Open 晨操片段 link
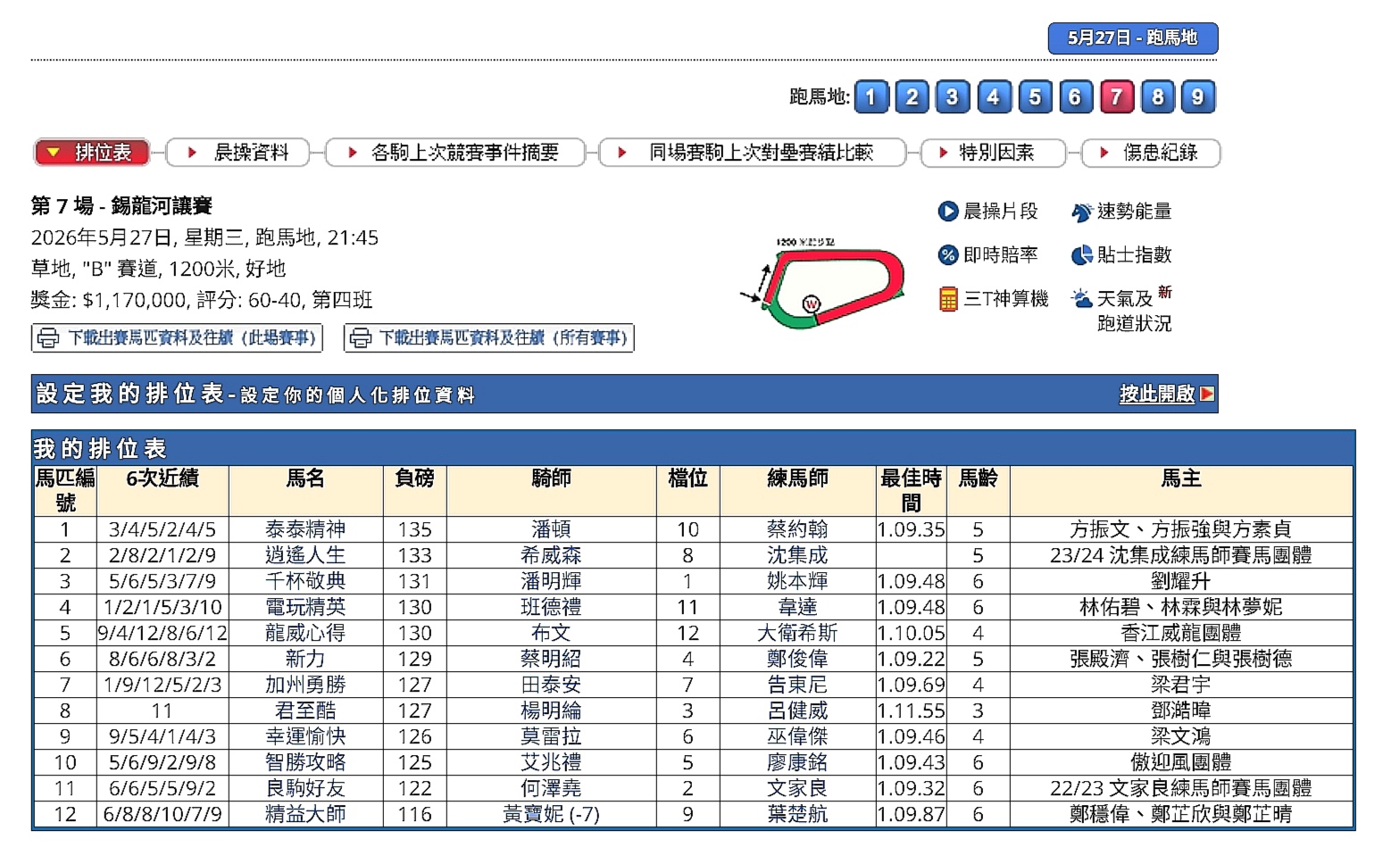1400x847 pixels. 1000,212
